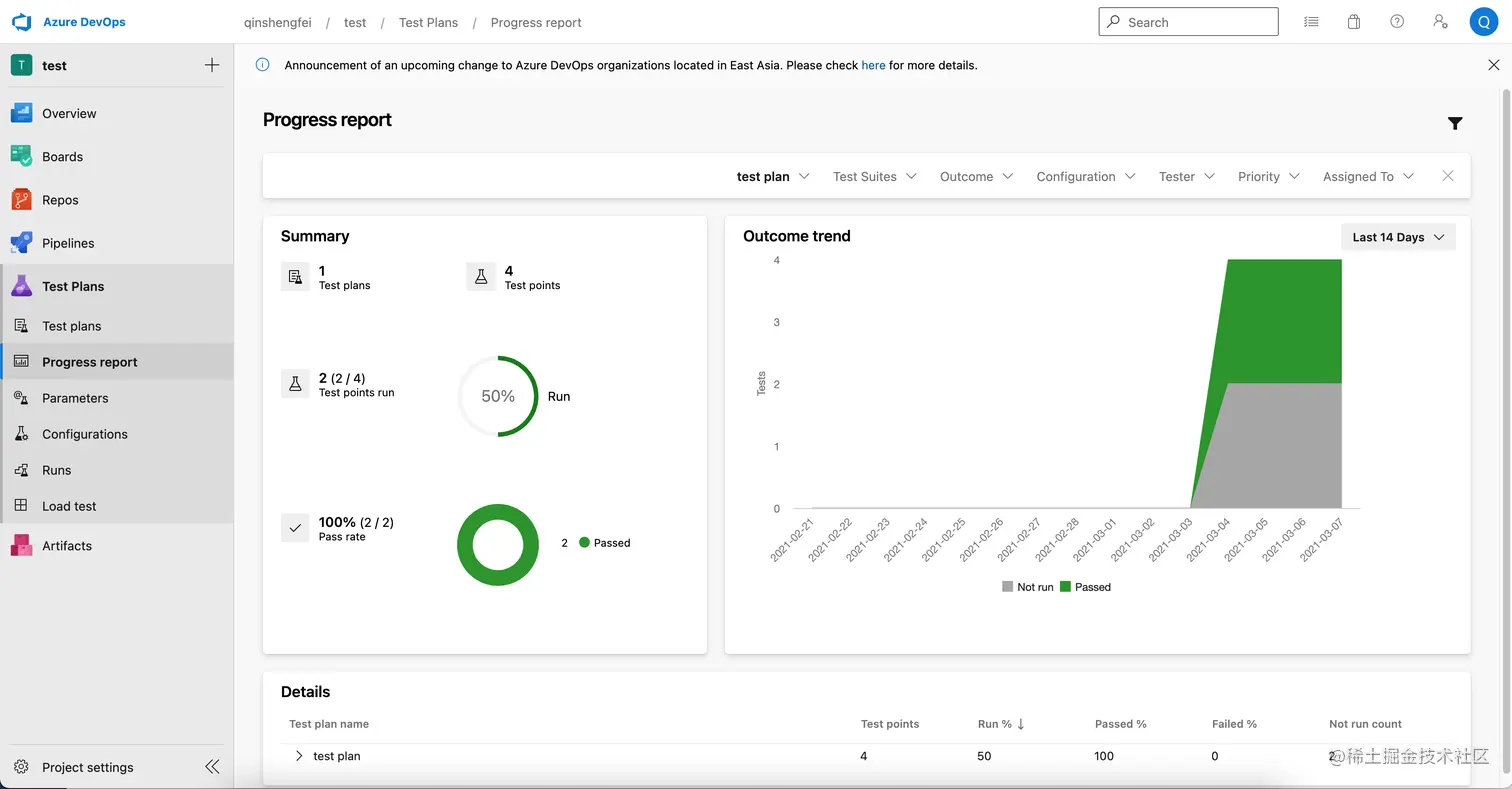Open Runs in the sidebar
The width and height of the screenshot is (1512, 789).
(x=117, y=470)
